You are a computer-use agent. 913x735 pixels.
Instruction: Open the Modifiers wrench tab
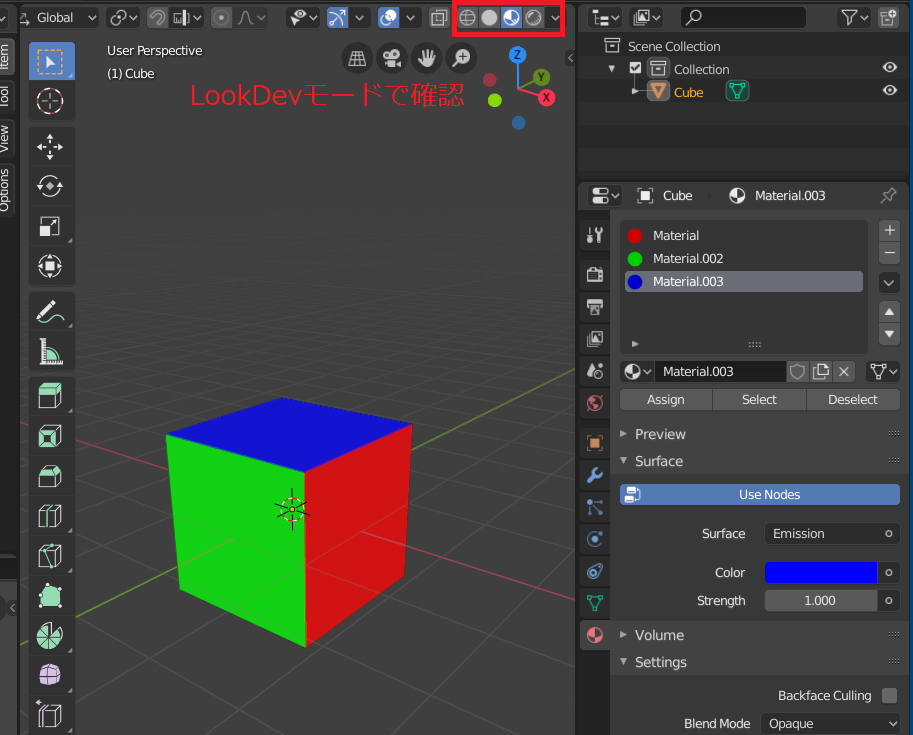[x=594, y=475]
